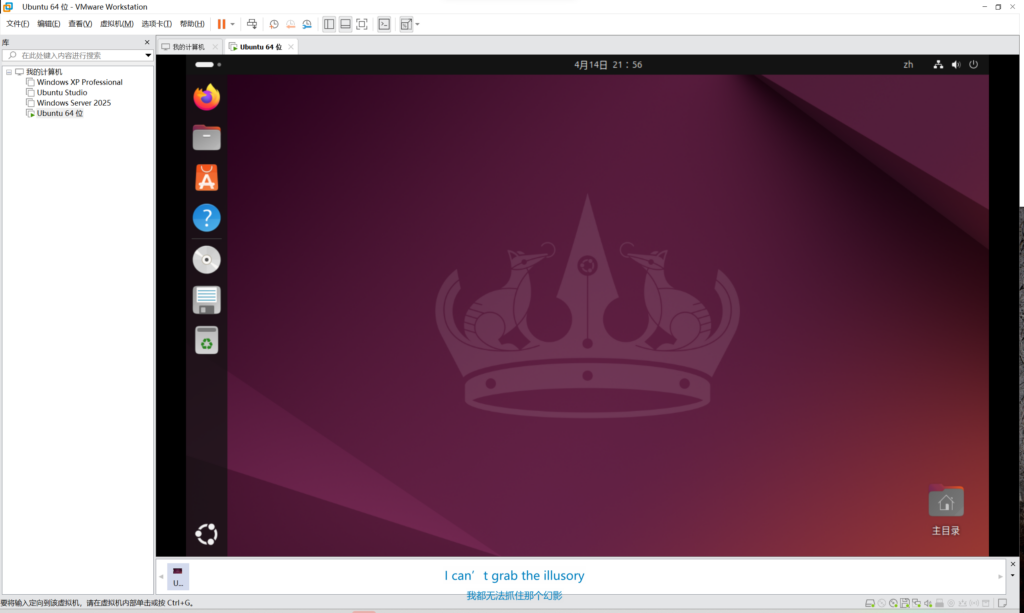The image size is (1024, 613).
Task: Take a snapshot using the clock-plus toolbar icon
Action: (274, 24)
